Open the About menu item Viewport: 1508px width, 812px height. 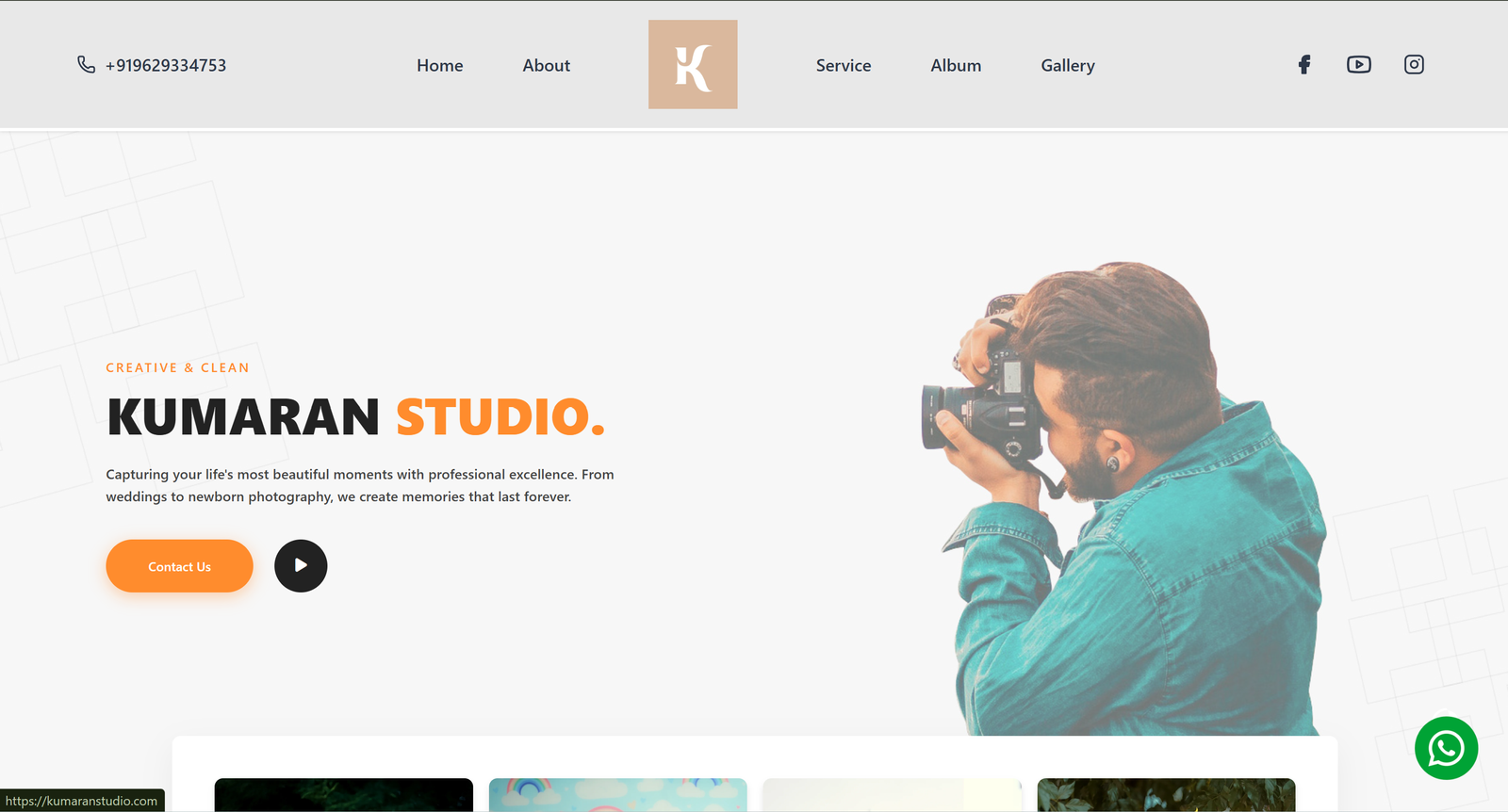pos(547,65)
